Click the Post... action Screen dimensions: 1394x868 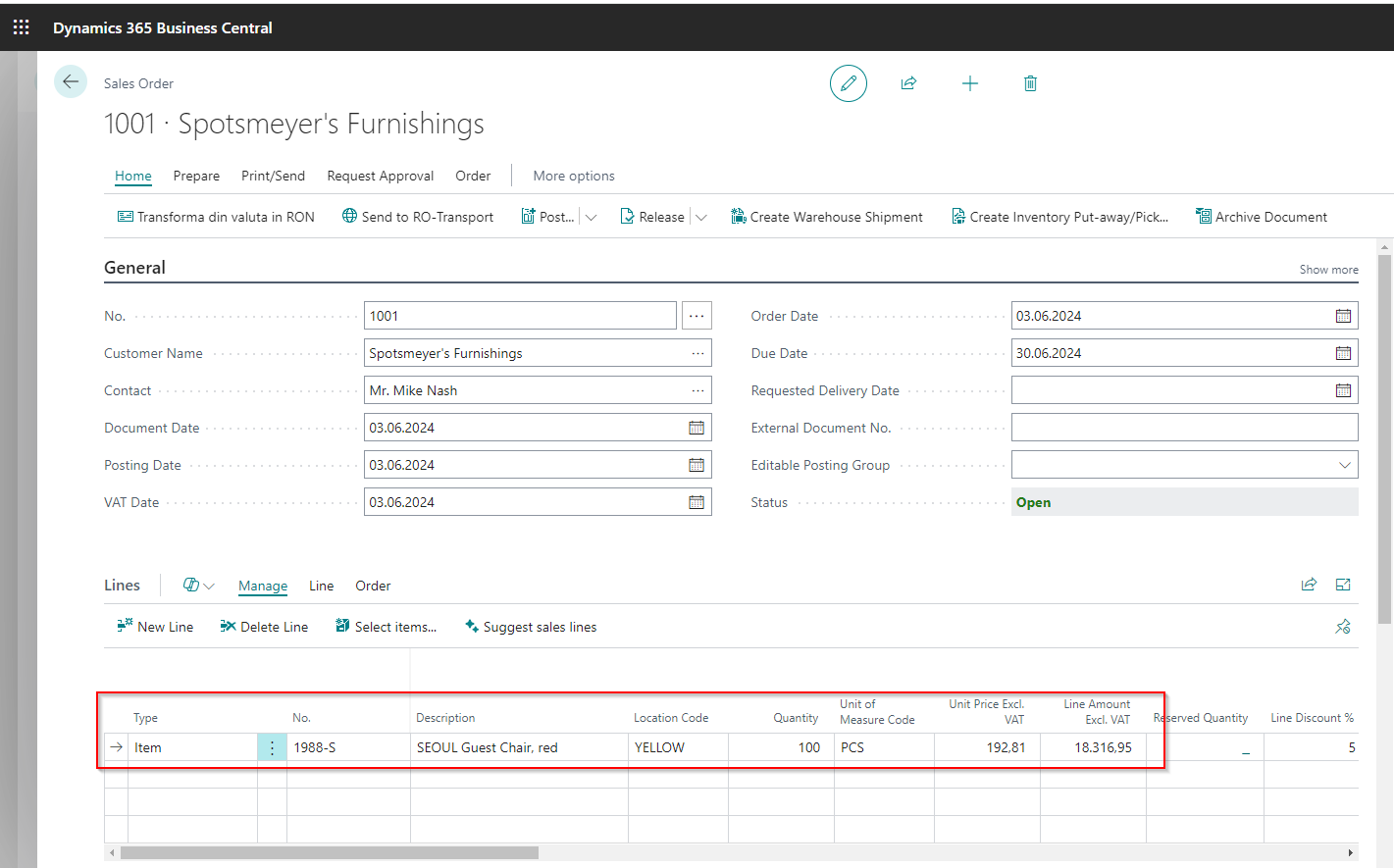coord(547,217)
